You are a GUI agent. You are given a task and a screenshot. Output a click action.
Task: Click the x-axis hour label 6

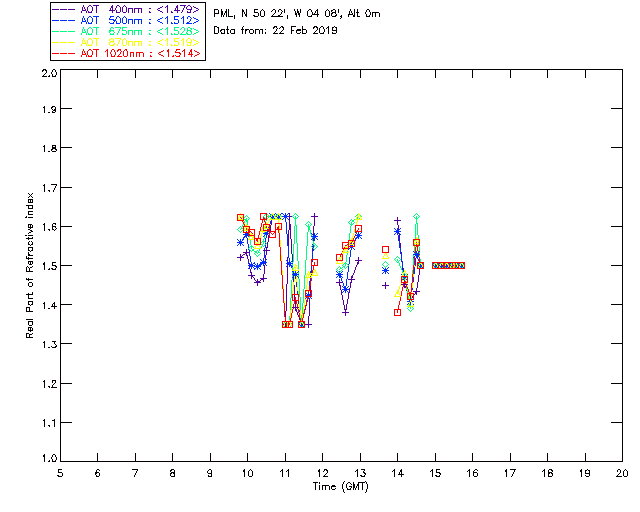(x=98, y=473)
